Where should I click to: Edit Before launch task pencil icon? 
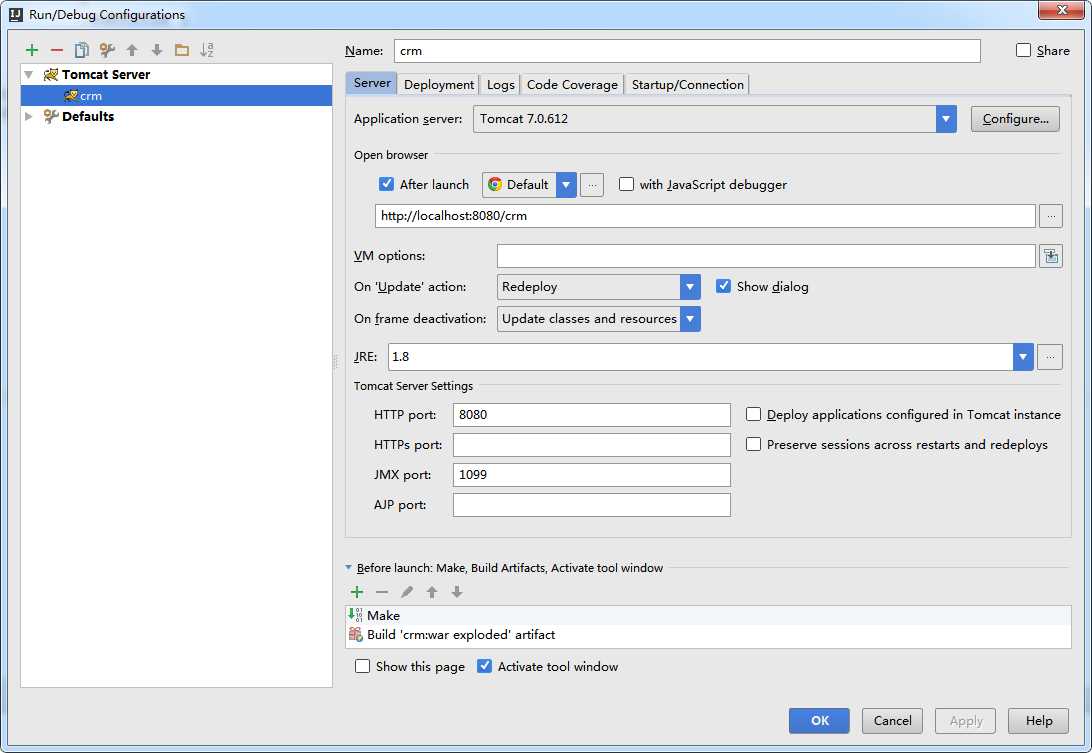tap(407, 592)
